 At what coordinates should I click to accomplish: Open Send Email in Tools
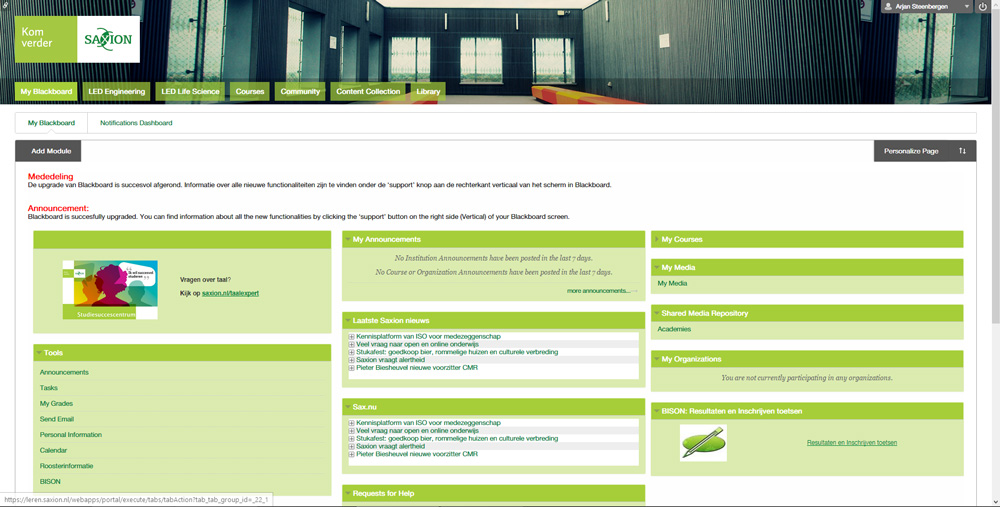(57, 419)
